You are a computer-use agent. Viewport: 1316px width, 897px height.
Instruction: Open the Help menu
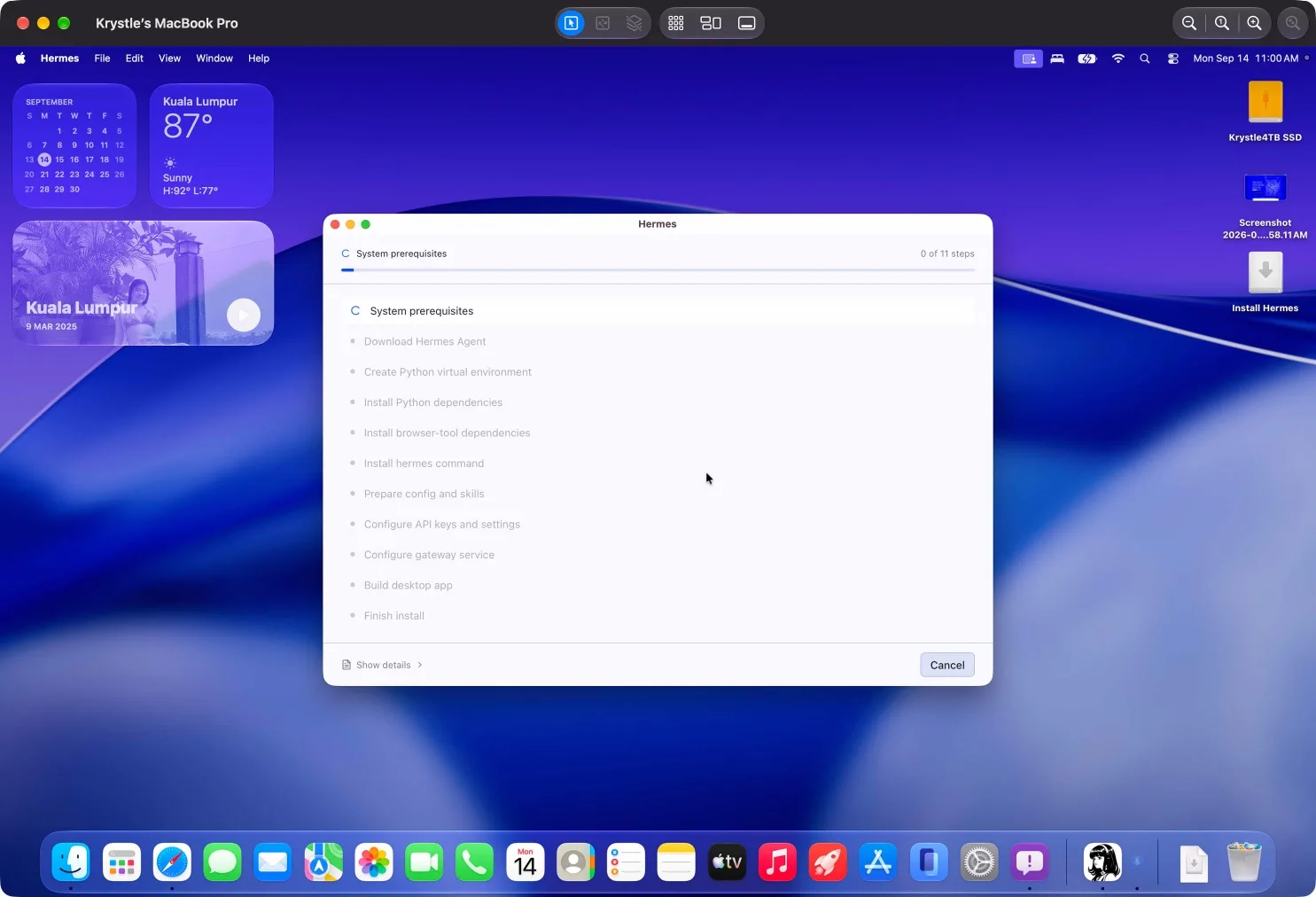tap(259, 58)
